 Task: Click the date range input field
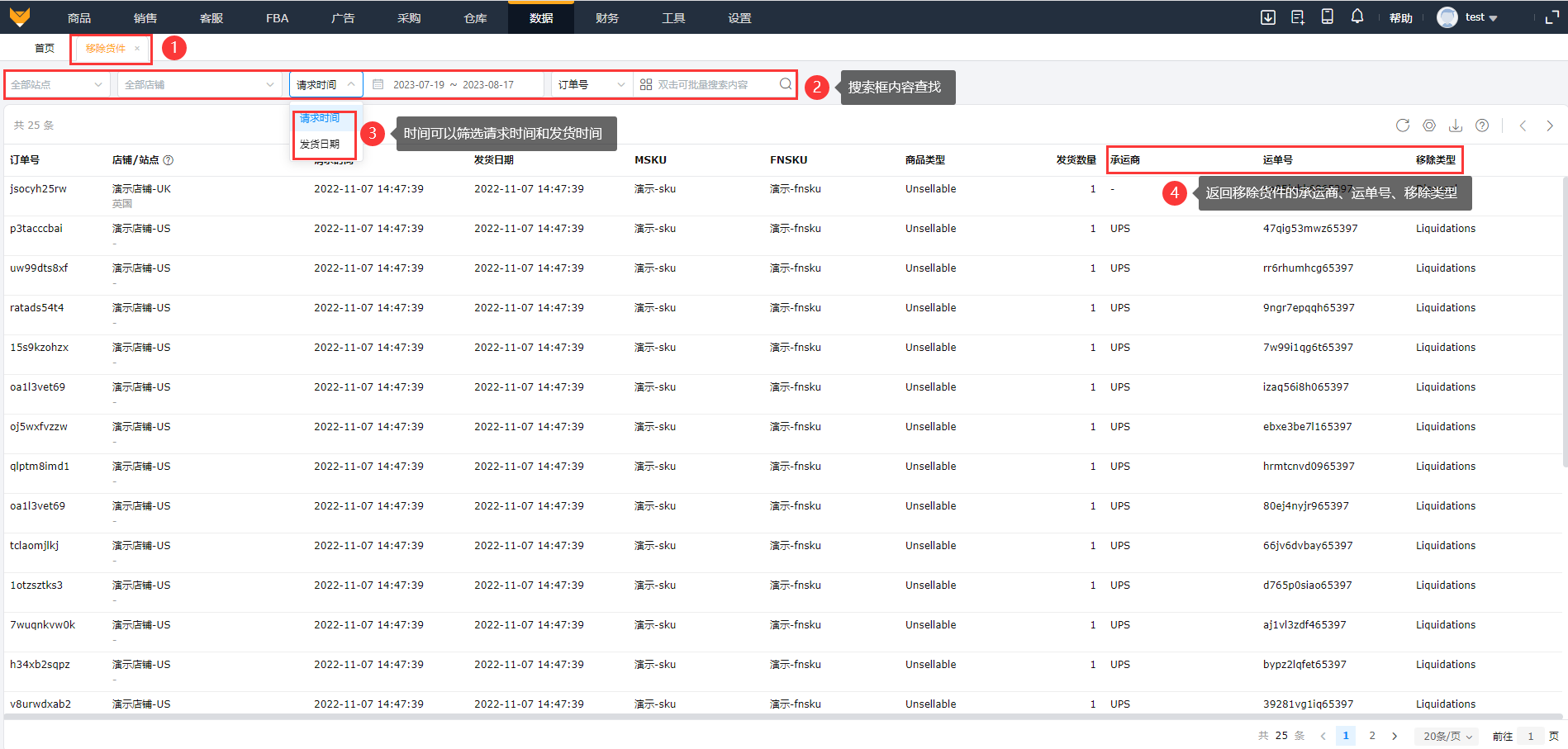[x=454, y=84]
